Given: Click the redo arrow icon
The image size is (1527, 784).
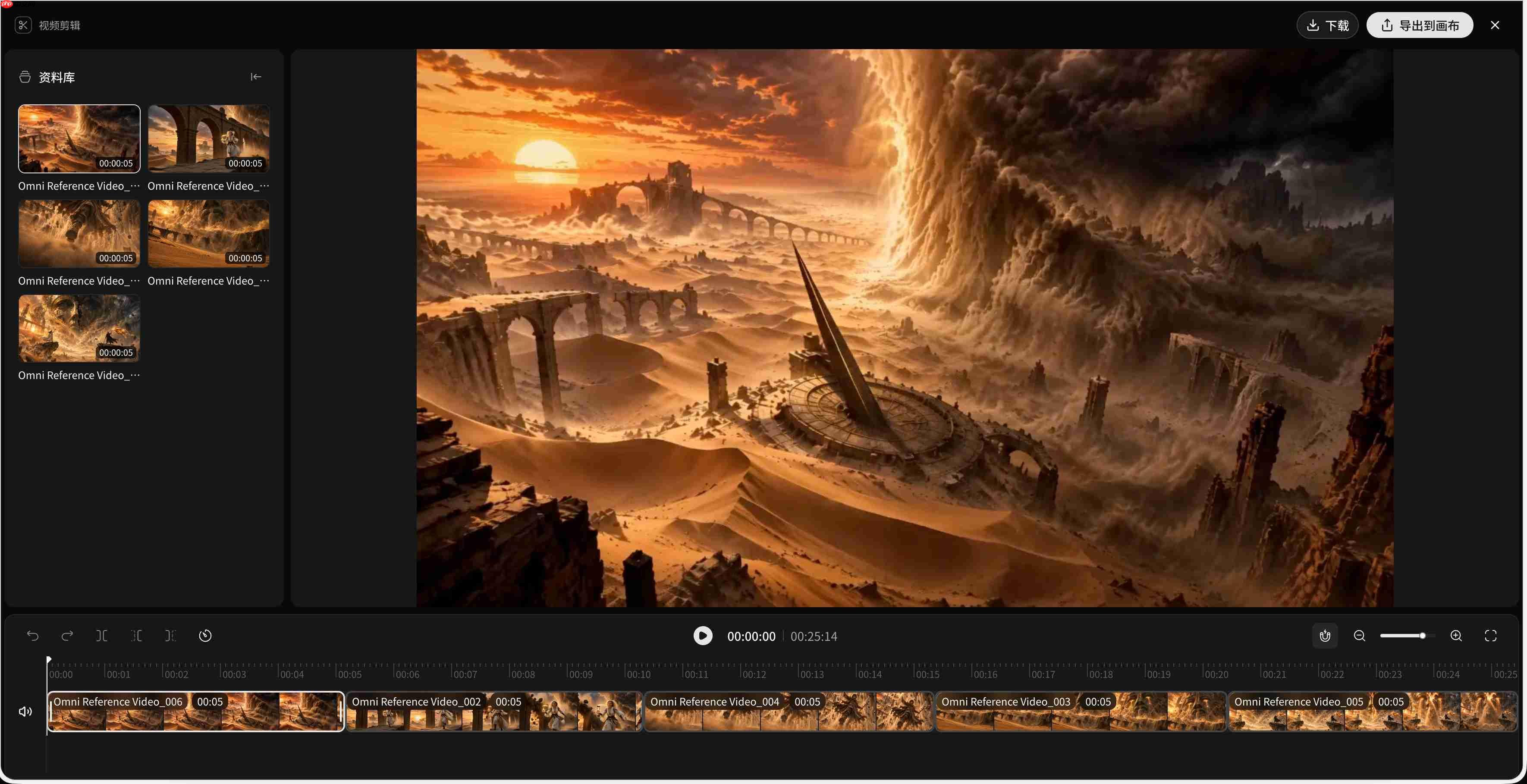Looking at the screenshot, I should (x=67, y=636).
